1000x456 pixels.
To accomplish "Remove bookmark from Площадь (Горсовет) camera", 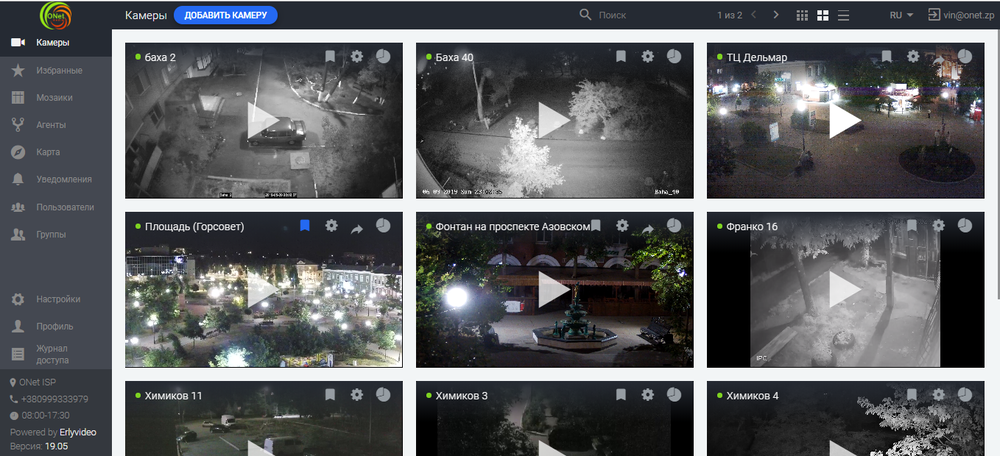I will [x=305, y=226].
